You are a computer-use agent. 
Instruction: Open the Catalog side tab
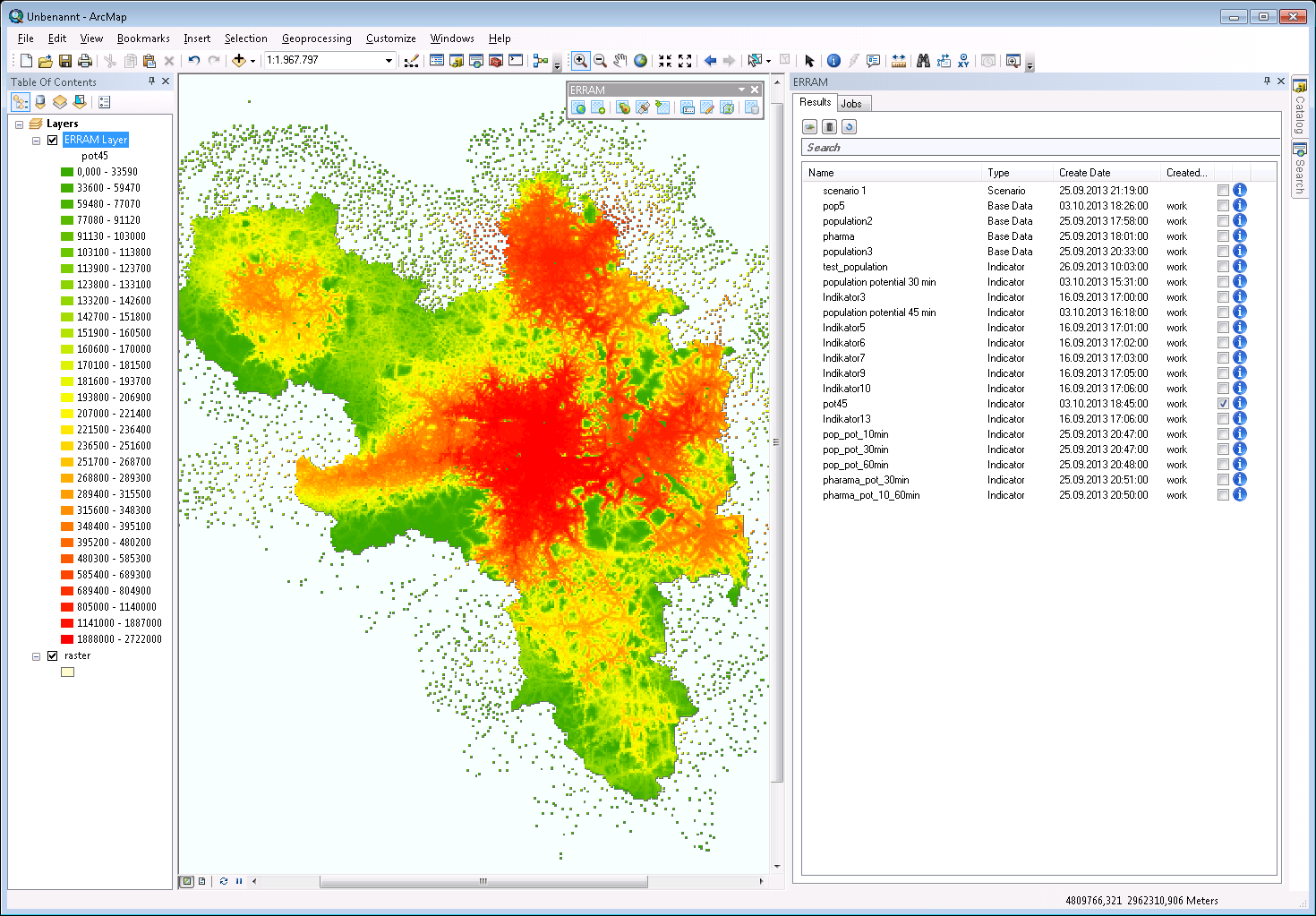pyautogui.click(x=1300, y=106)
